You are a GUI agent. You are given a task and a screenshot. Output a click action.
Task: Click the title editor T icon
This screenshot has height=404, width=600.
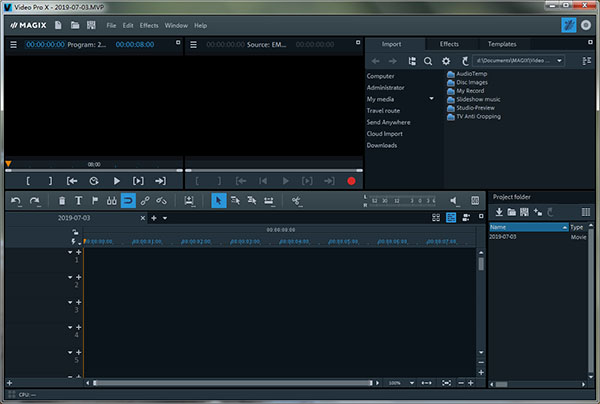(x=78, y=200)
